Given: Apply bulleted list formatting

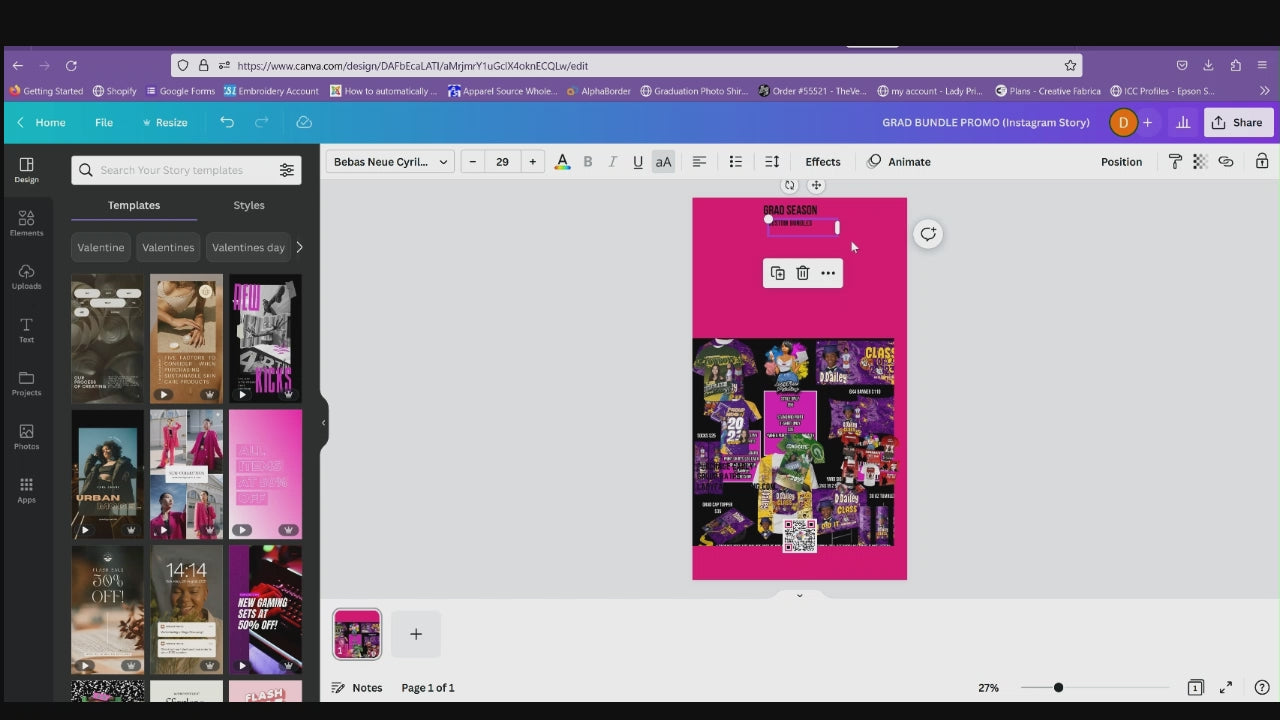Looking at the screenshot, I should 735,162.
